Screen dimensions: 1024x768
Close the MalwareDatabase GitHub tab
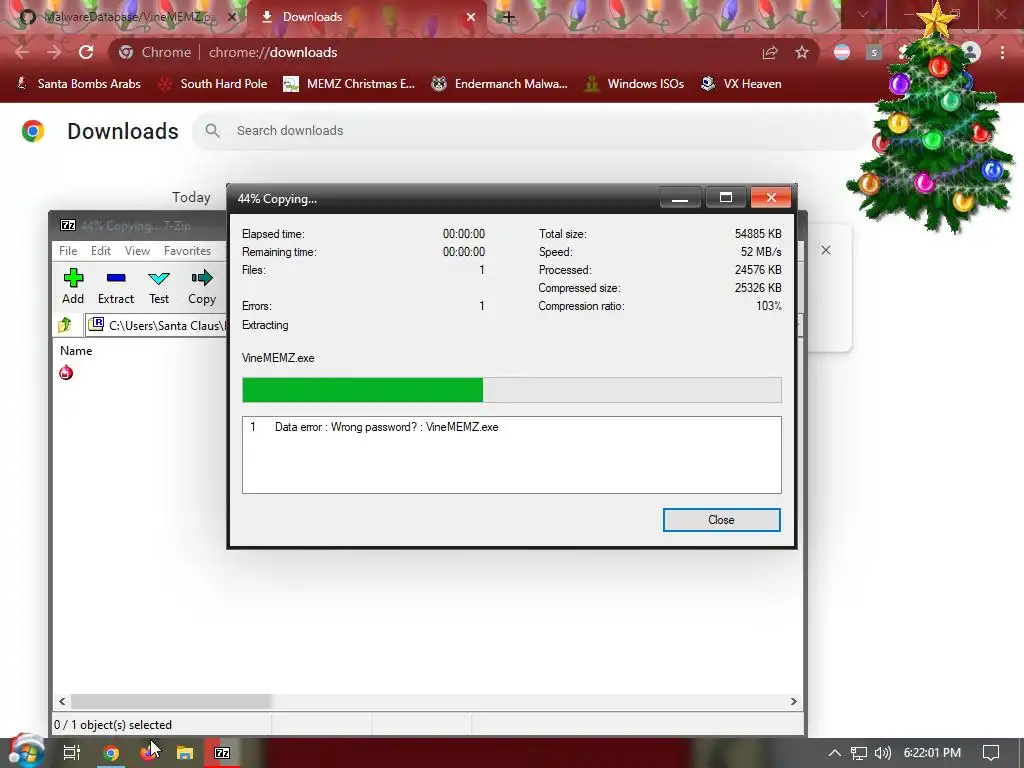(232, 17)
